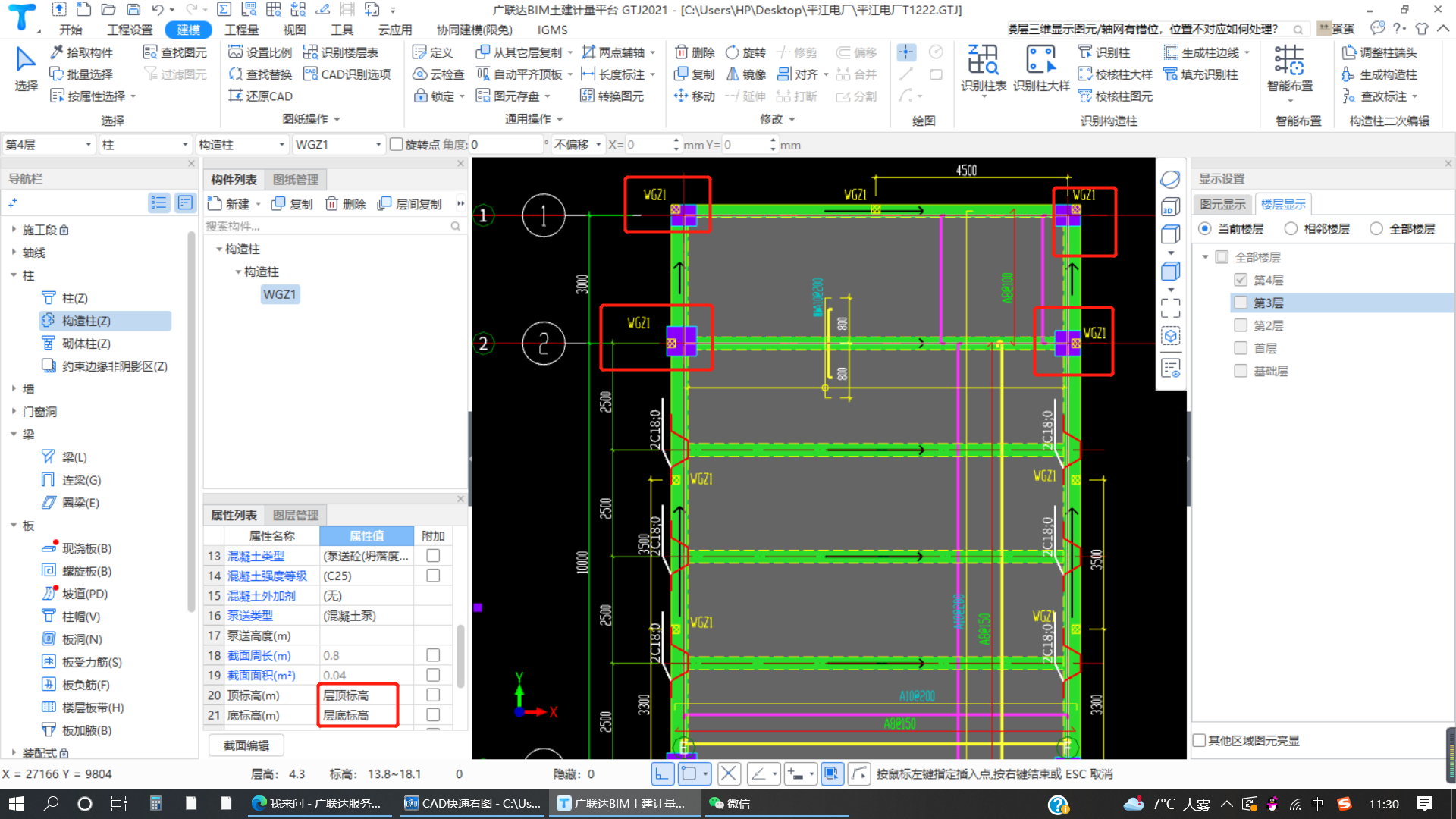Switch to 工程设置 ribbon tab

[130, 30]
